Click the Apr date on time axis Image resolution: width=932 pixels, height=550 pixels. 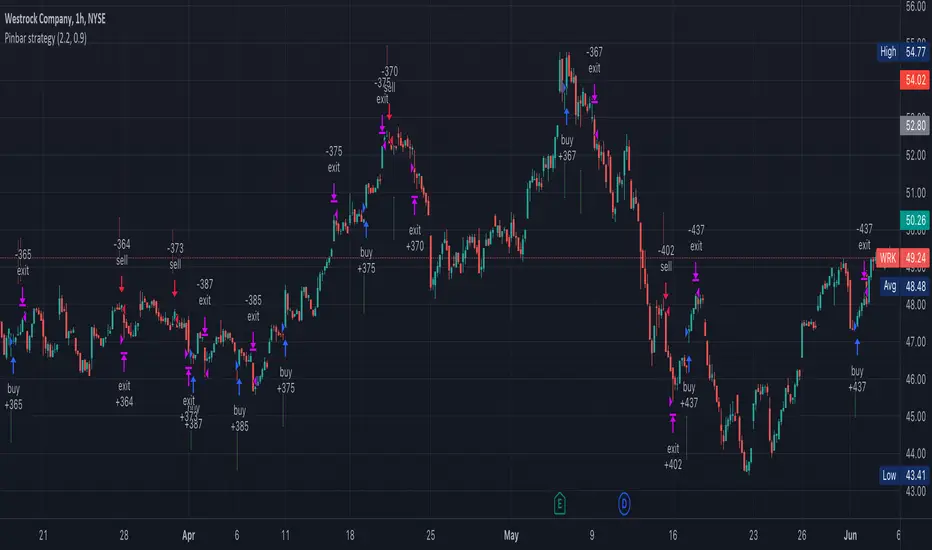coord(188,535)
